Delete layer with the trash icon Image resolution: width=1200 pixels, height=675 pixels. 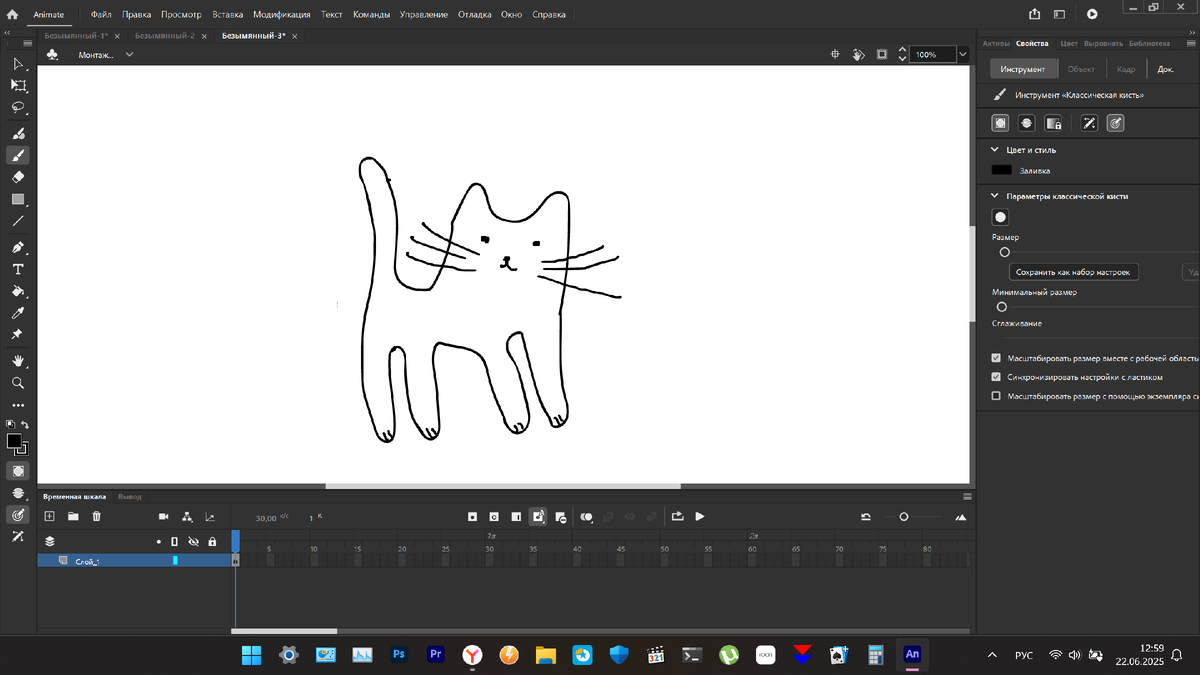tap(97, 517)
